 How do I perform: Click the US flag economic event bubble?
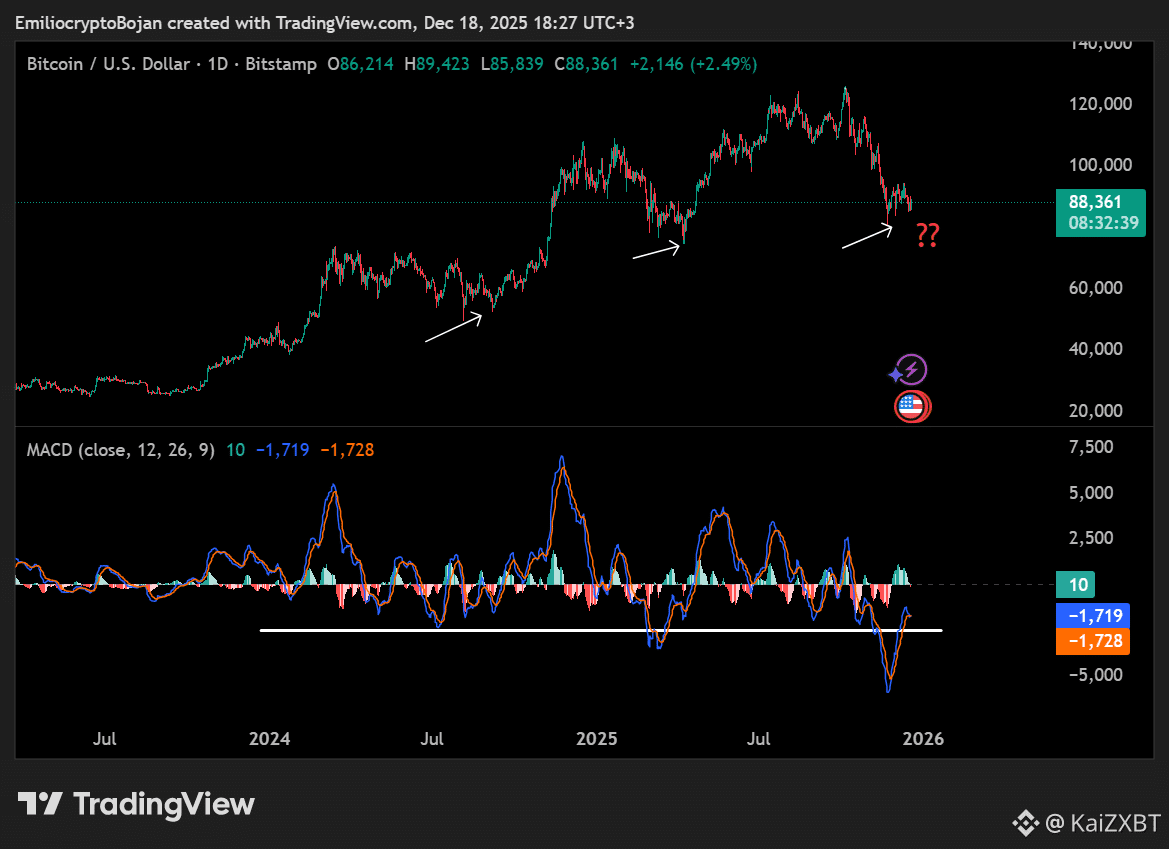click(x=912, y=406)
